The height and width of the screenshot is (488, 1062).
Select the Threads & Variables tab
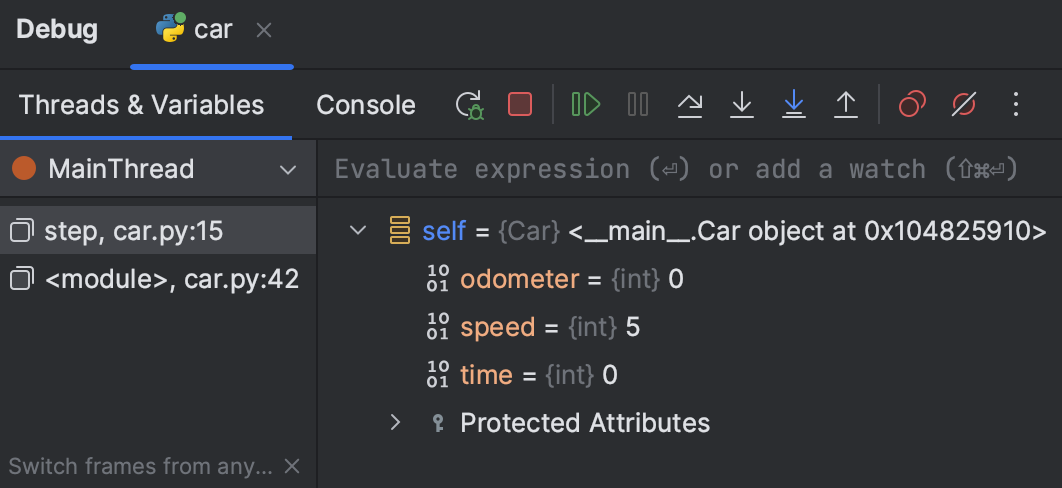click(141, 104)
